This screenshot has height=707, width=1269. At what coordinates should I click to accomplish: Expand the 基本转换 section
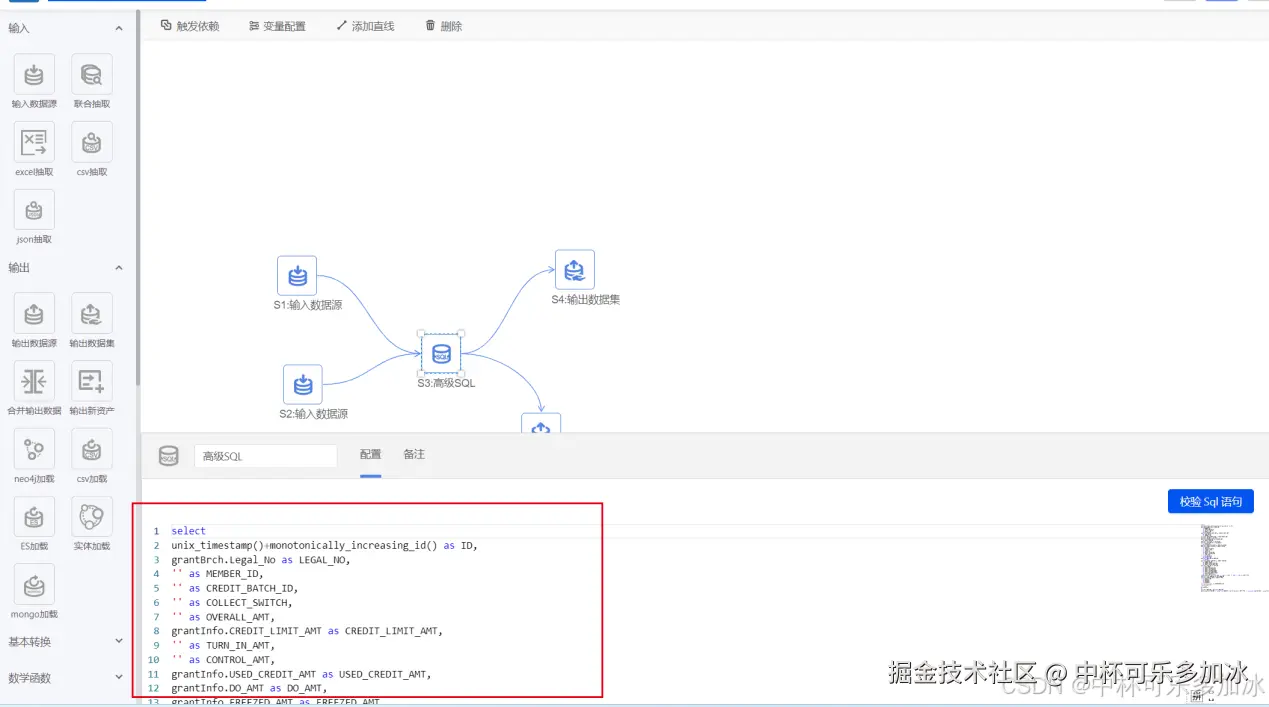[118, 641]
